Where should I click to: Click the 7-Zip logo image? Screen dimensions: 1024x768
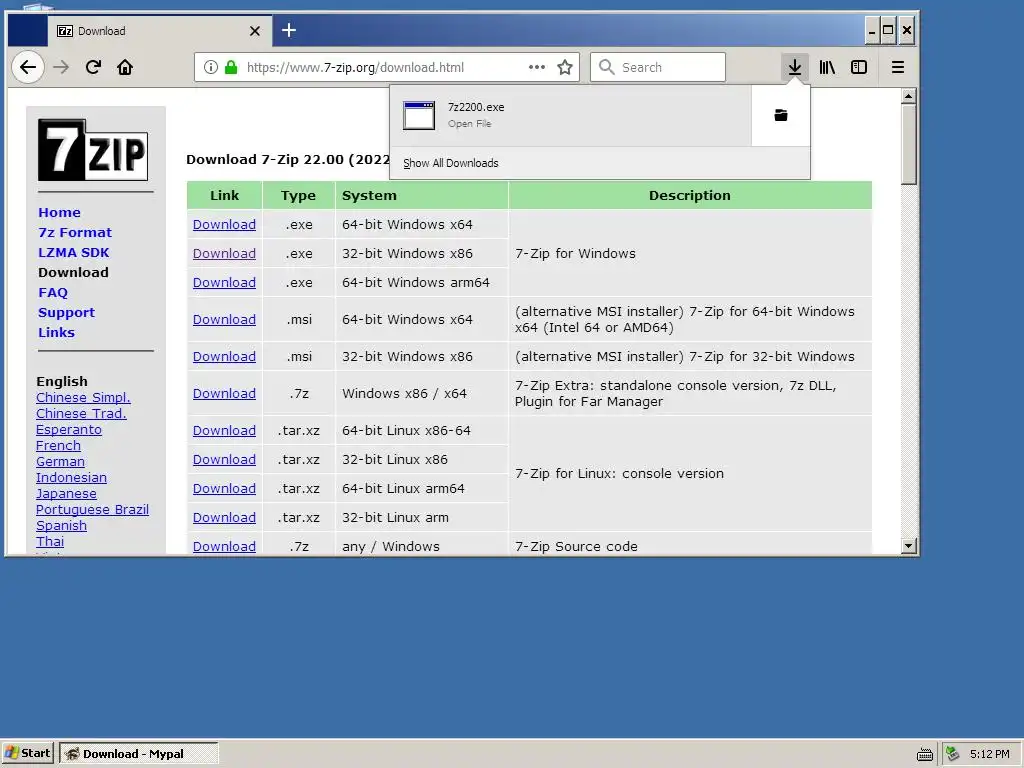click(93, 150)
